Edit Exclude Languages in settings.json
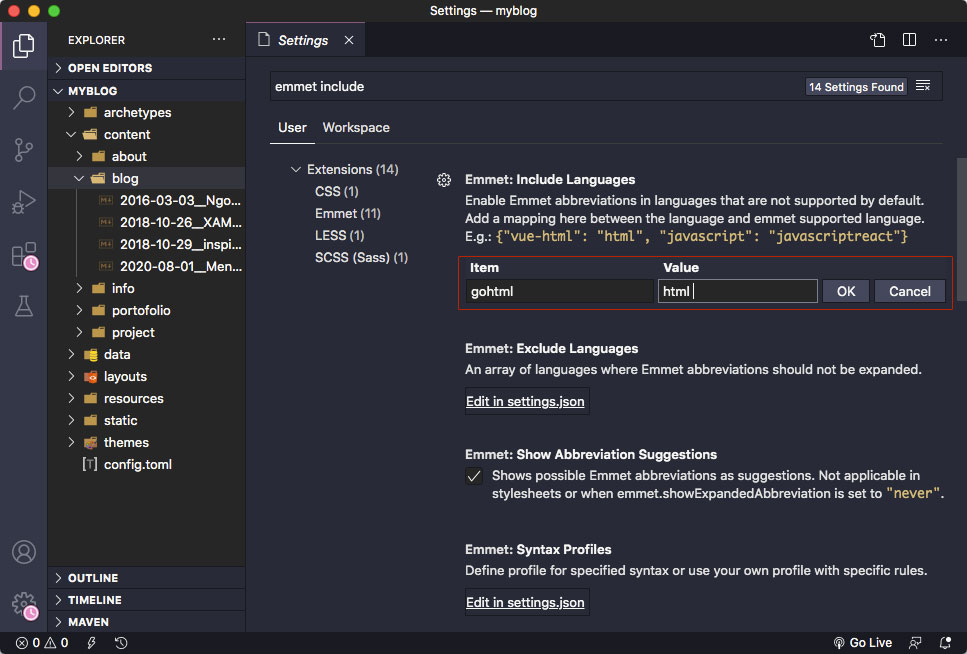Image resolution: width=967 pixels, height=654 pixels. point(525,402)
